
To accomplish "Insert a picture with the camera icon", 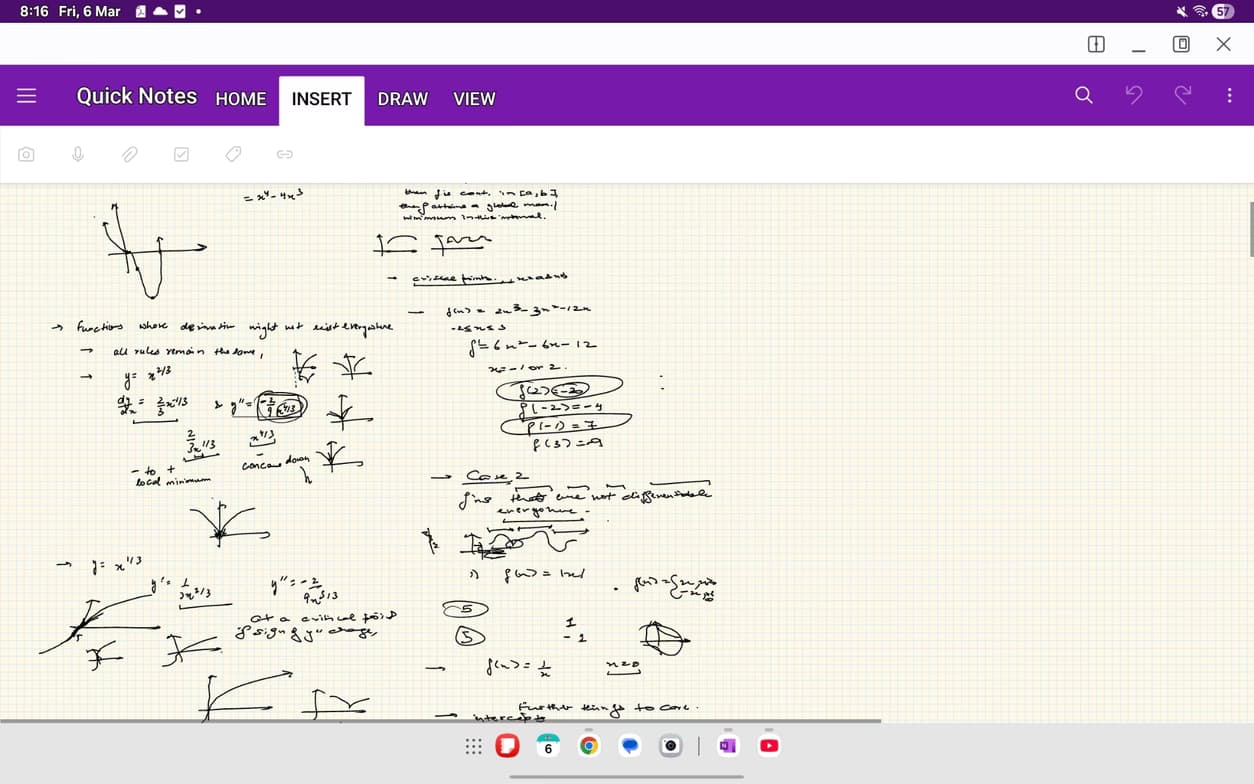I will (x=26, y=154).
